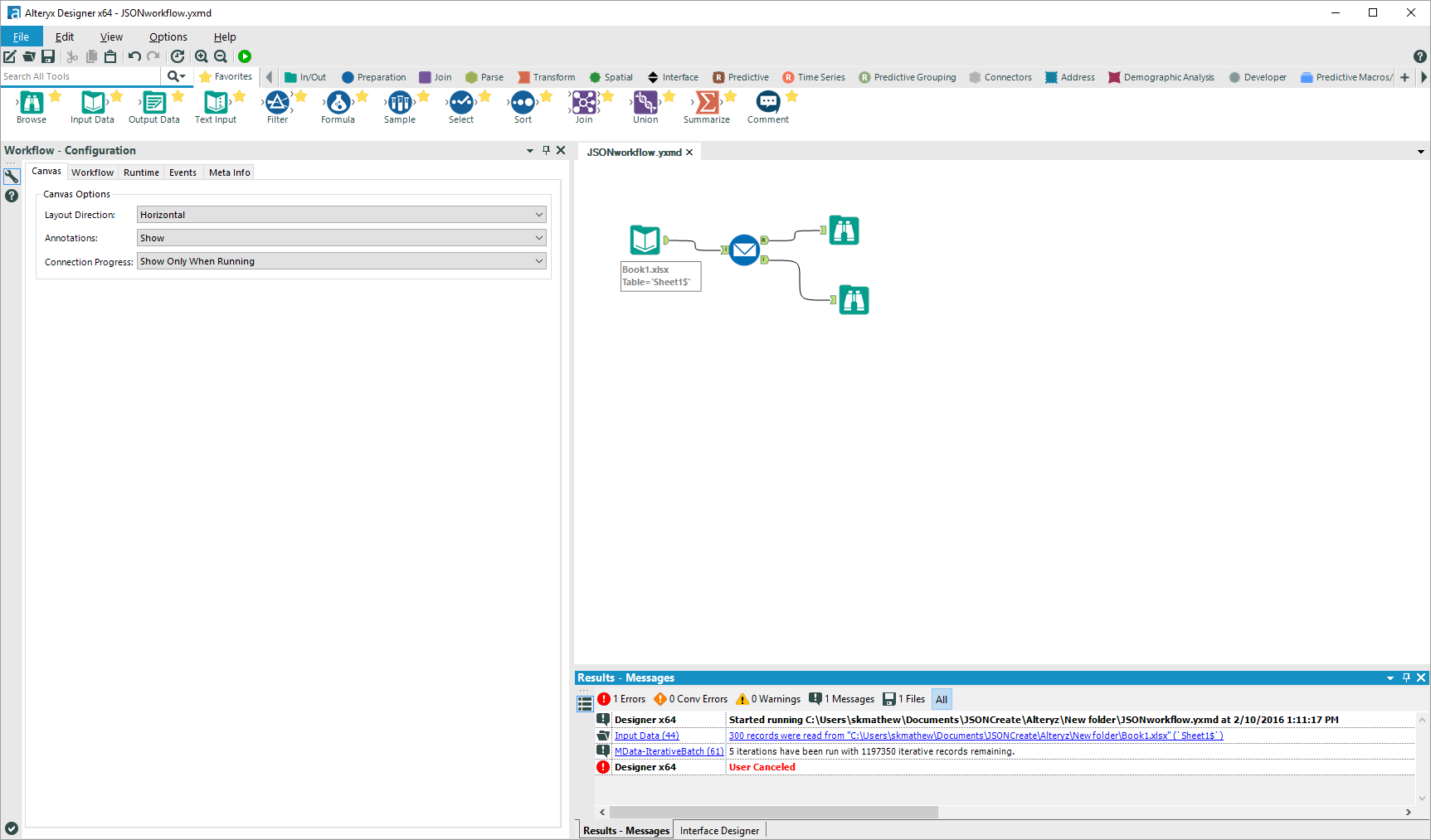Switch to the Meta Info tab
This screenshot has height=840, width=1431.
coord(230,172)
